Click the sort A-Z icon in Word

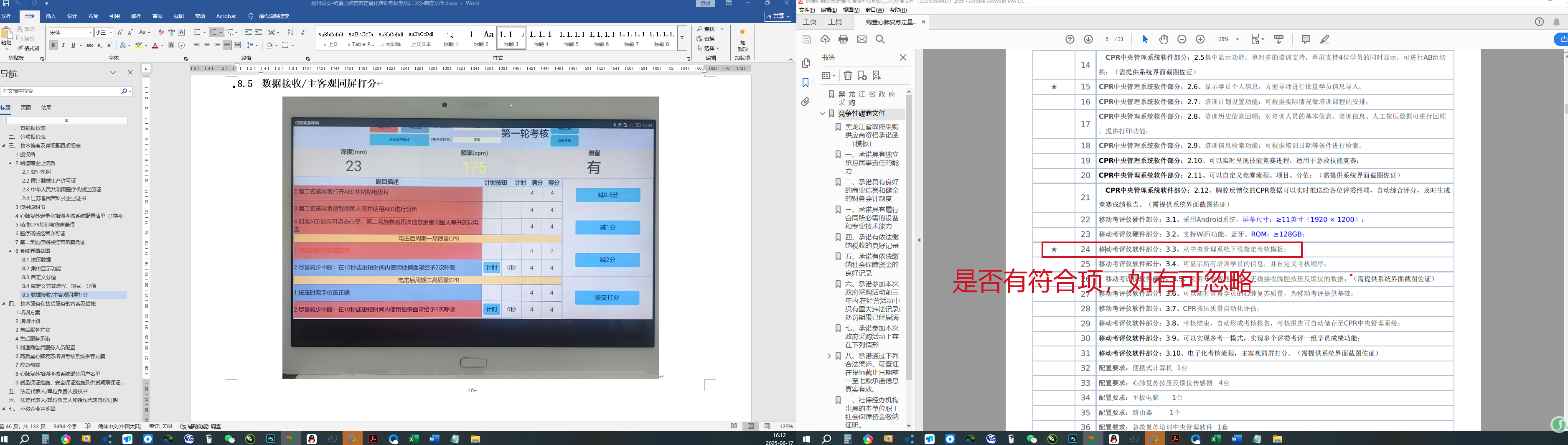[290, 32]
